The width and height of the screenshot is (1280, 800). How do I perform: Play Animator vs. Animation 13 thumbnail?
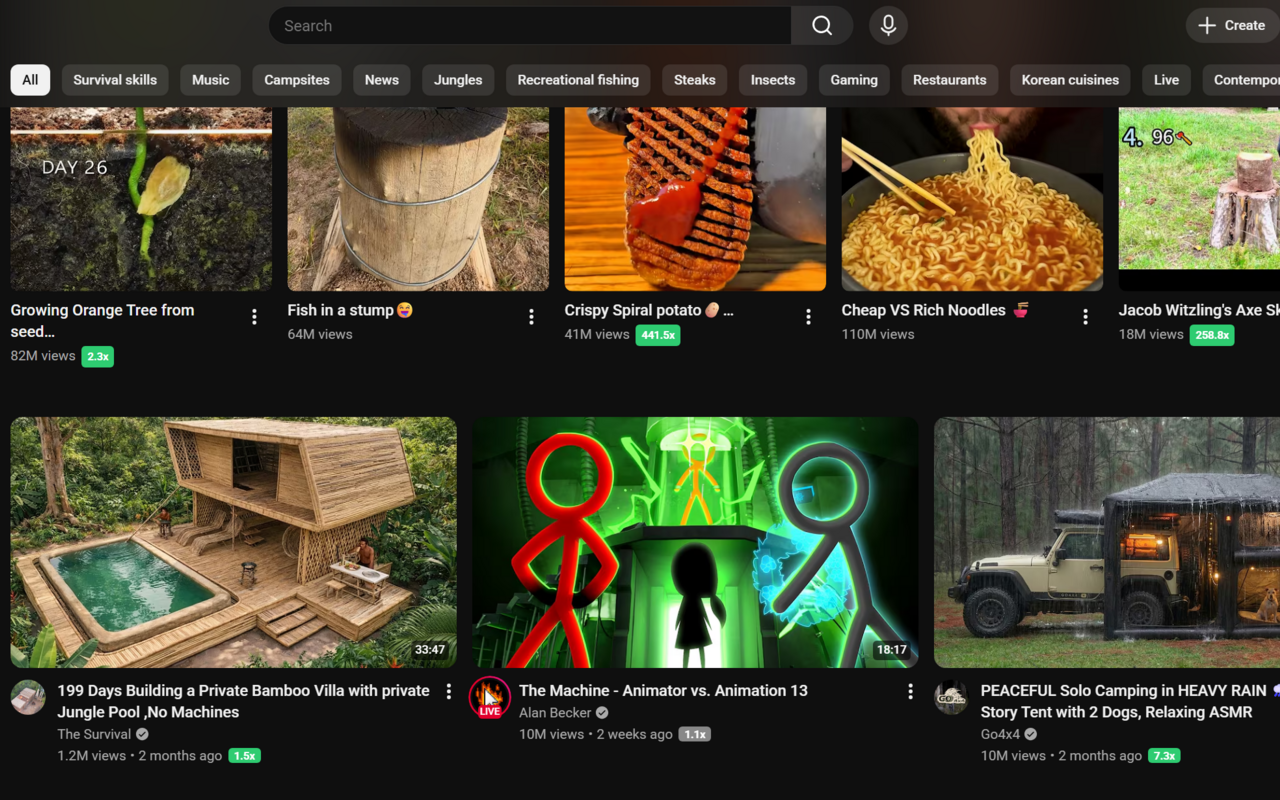click(695, 542)
